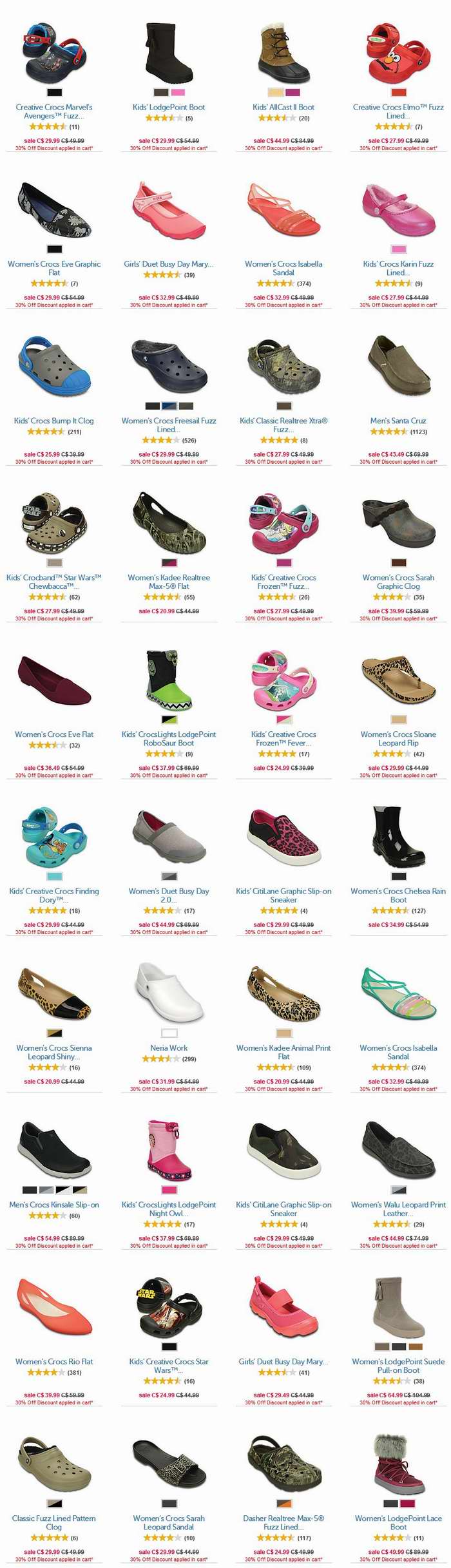
Task: Select pink color swatch for Kids' LodgePoint Boot
Action: click(x=177, y=93)
